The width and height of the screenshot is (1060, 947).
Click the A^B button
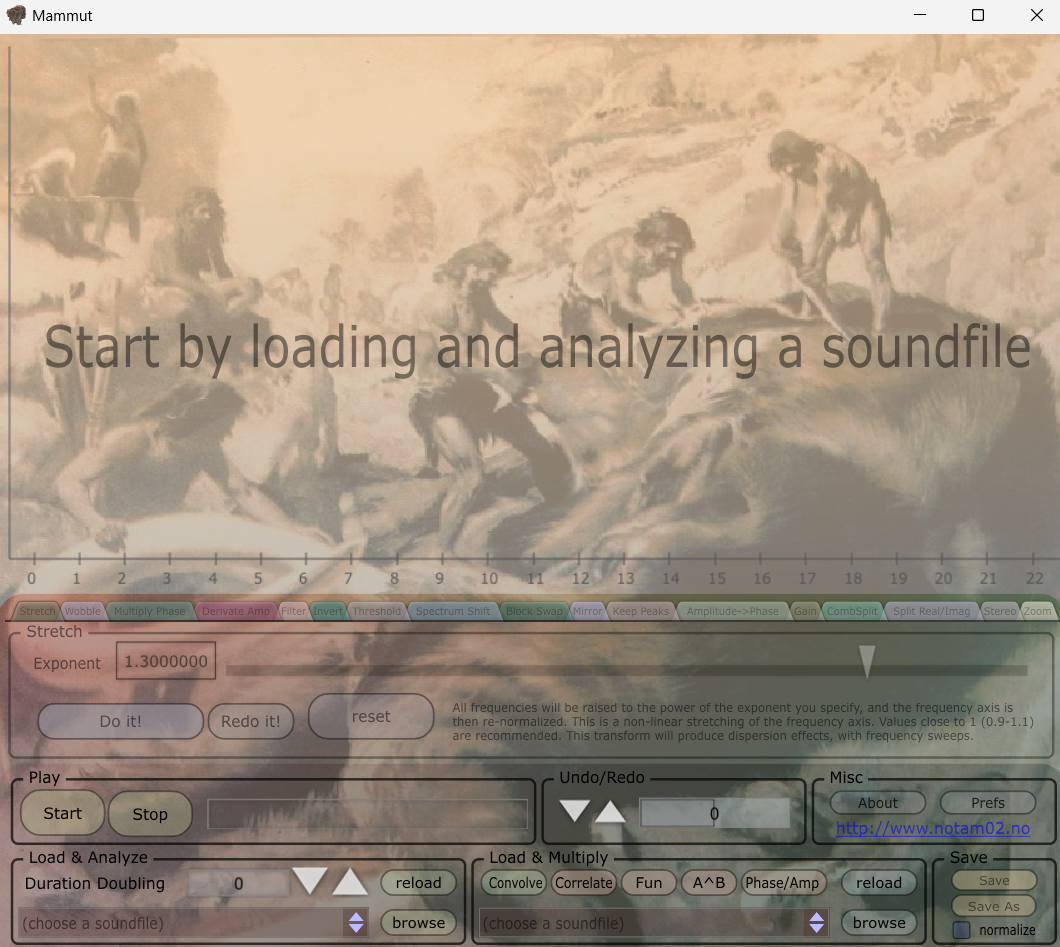708,883
